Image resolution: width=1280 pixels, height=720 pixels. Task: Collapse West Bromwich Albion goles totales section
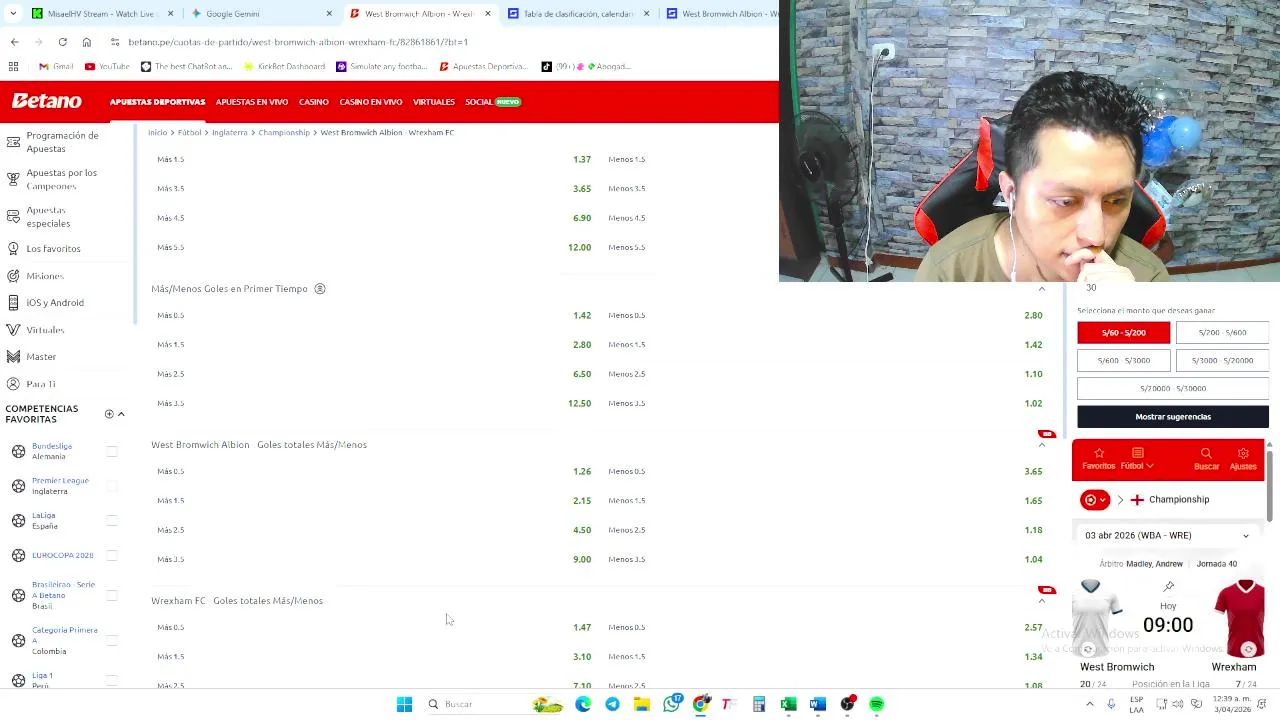(1041, 445)
